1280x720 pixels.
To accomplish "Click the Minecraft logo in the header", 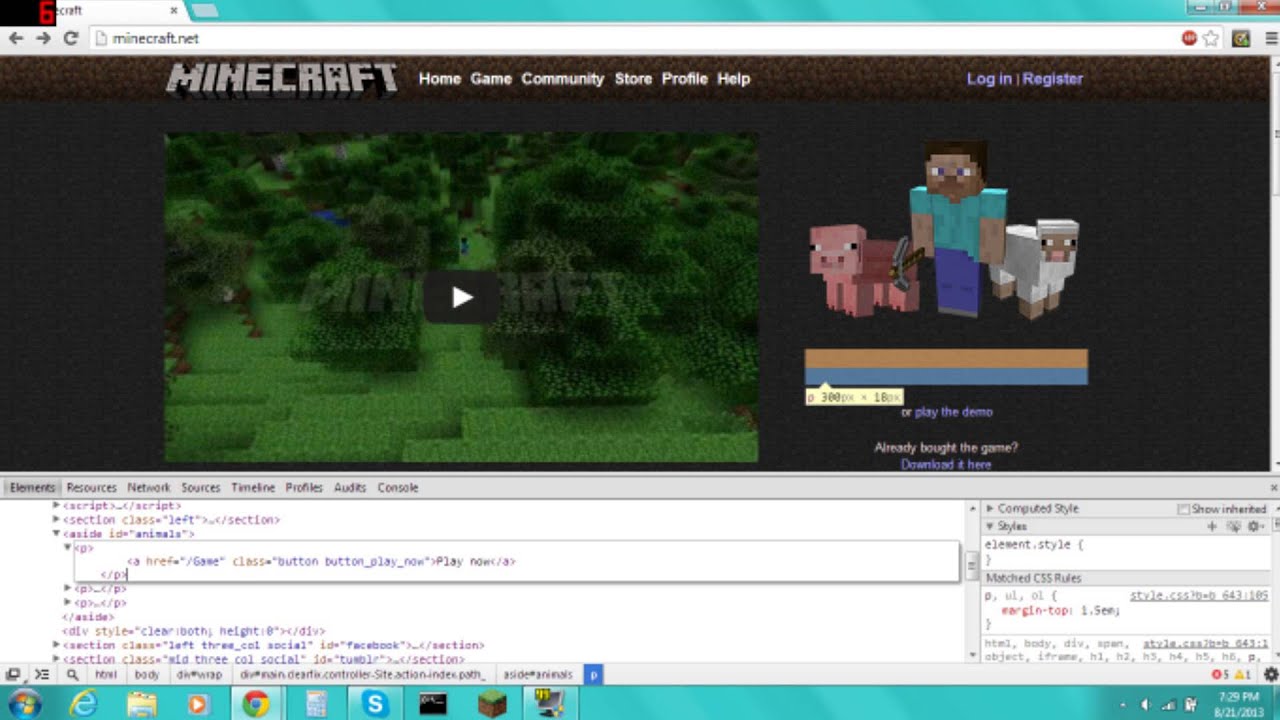I will click(x=281, y=79).
